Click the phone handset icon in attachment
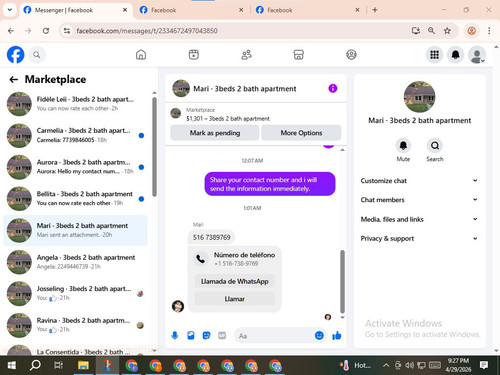Screen dimensions: 500x375 (201, 259)
